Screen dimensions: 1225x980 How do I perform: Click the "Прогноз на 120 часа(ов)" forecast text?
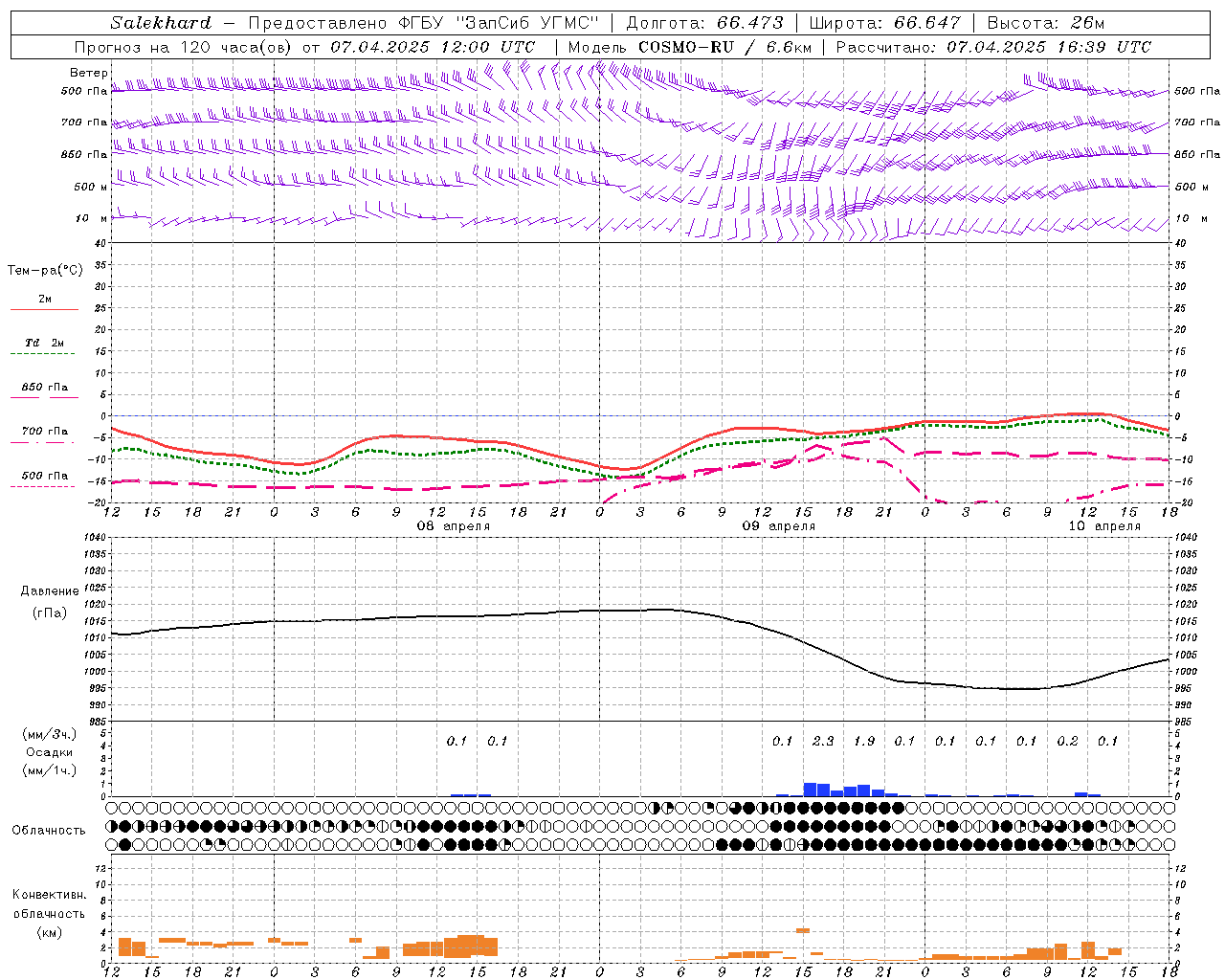184,47
